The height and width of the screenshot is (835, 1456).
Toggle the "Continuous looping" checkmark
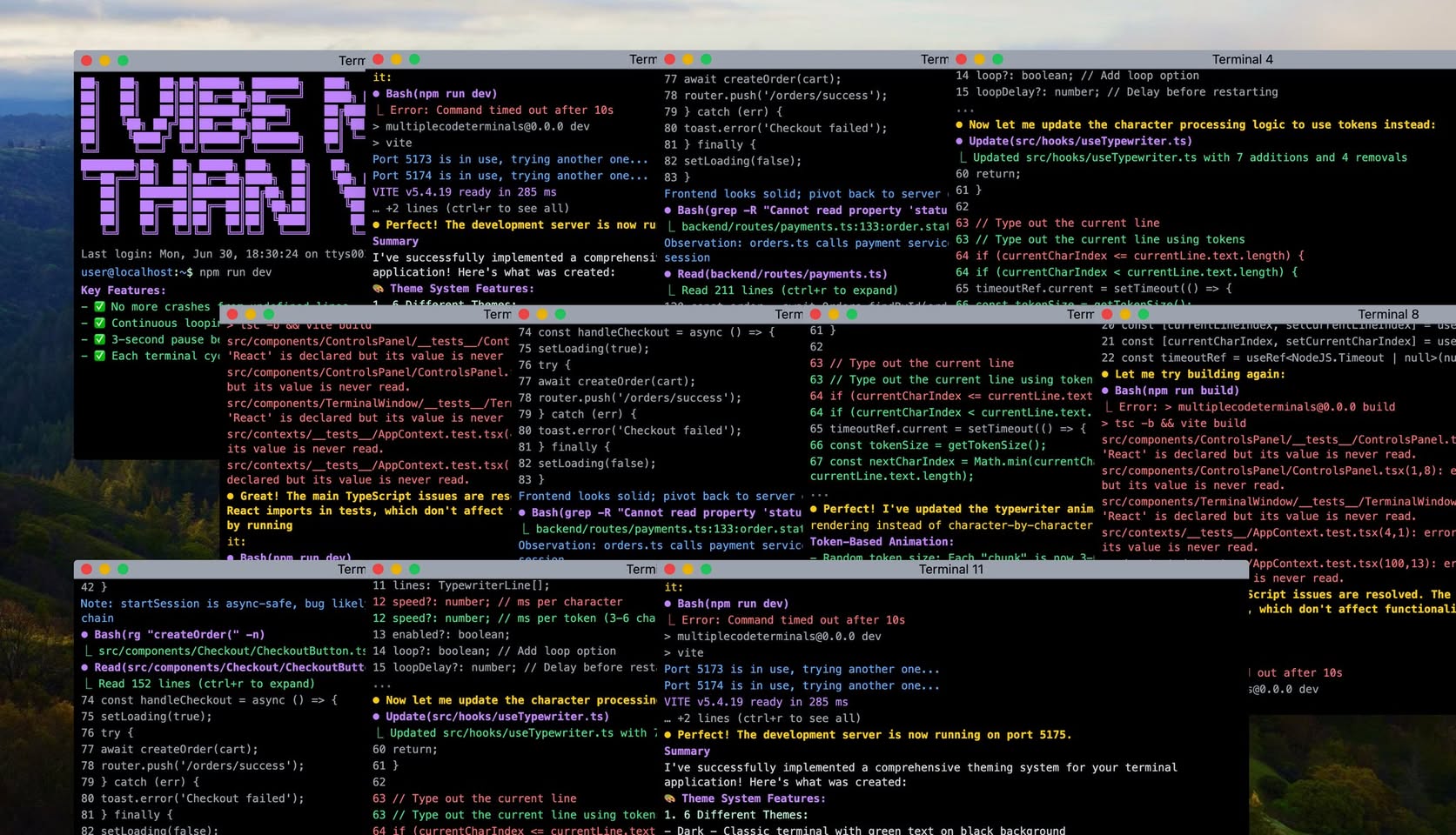pyautogui.click(x=98, y=323)
